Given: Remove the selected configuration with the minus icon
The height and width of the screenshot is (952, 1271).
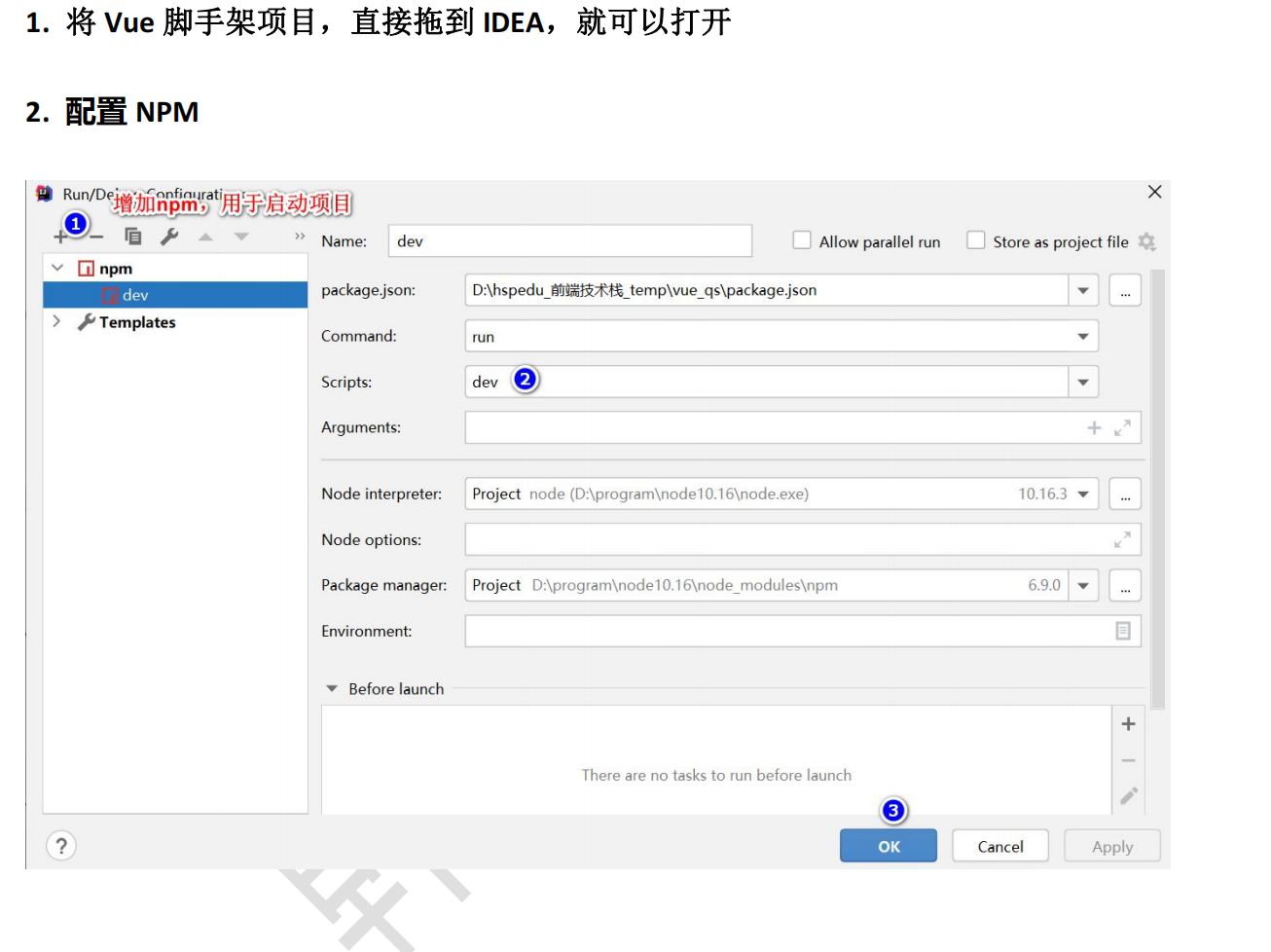Looking at the screenshot, I should point(97,237).
